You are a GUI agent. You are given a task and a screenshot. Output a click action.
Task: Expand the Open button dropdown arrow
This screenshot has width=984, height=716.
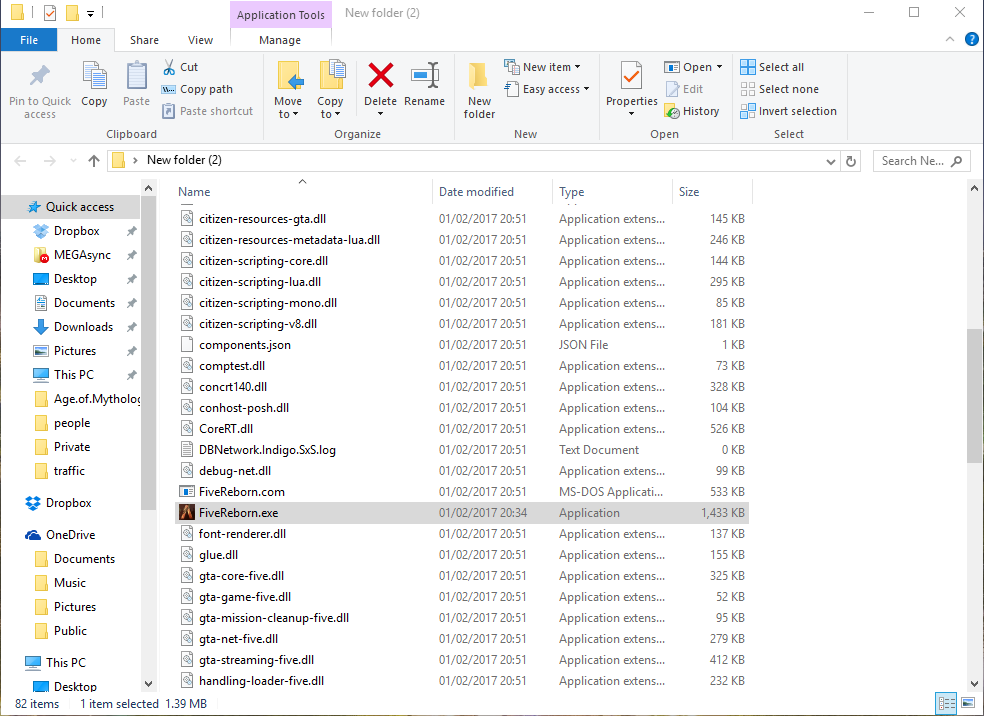(719, 67)
